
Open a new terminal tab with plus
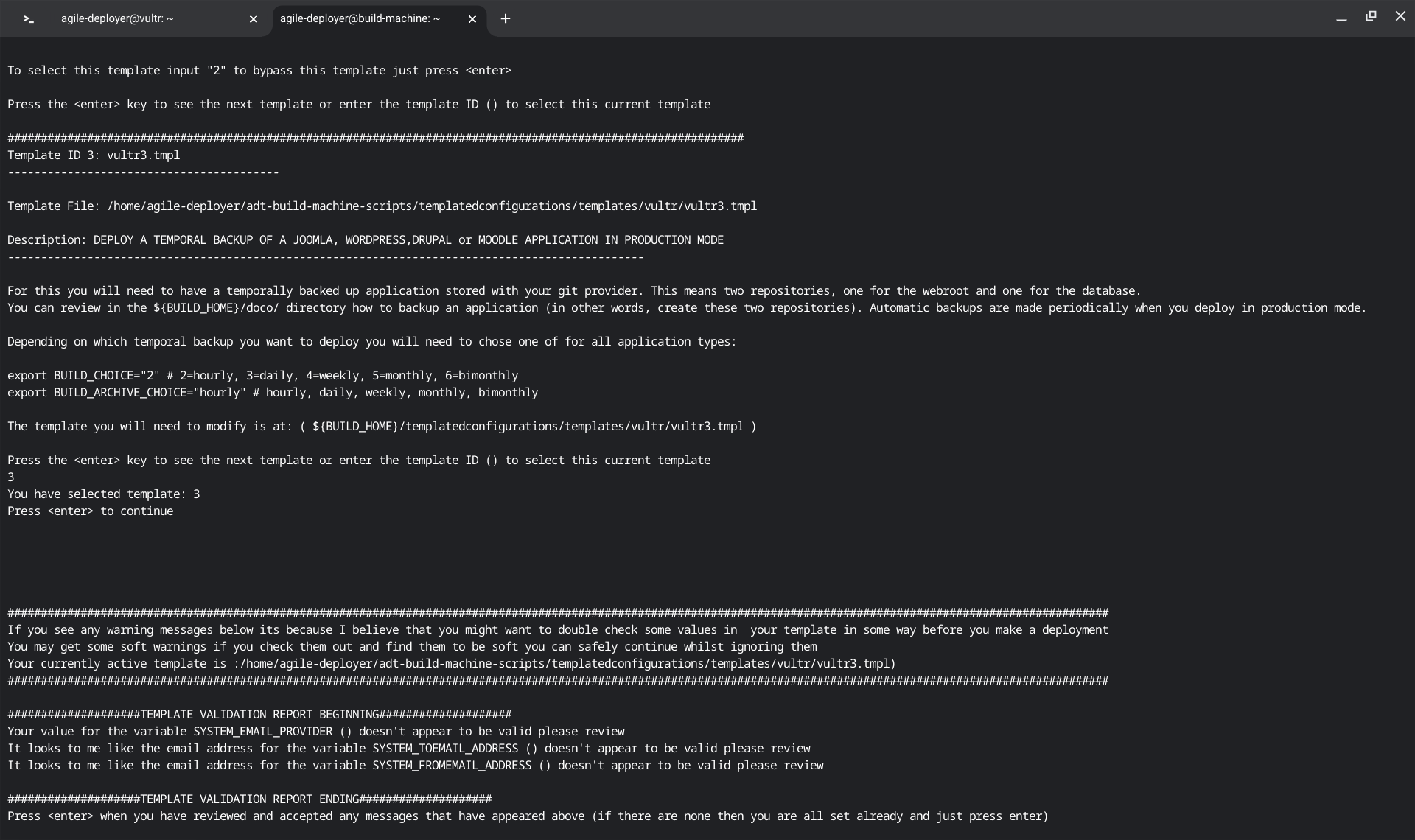point(506,19)
